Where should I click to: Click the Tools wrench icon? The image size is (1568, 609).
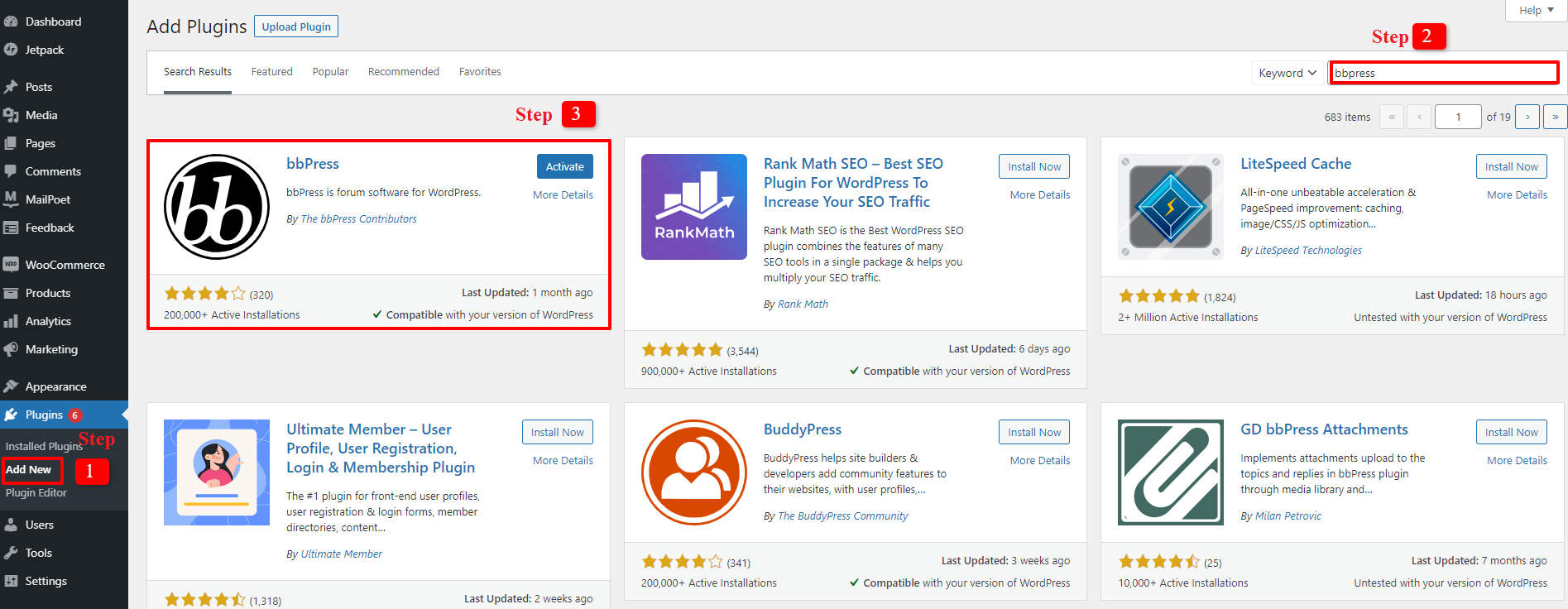tap(11, 553)
